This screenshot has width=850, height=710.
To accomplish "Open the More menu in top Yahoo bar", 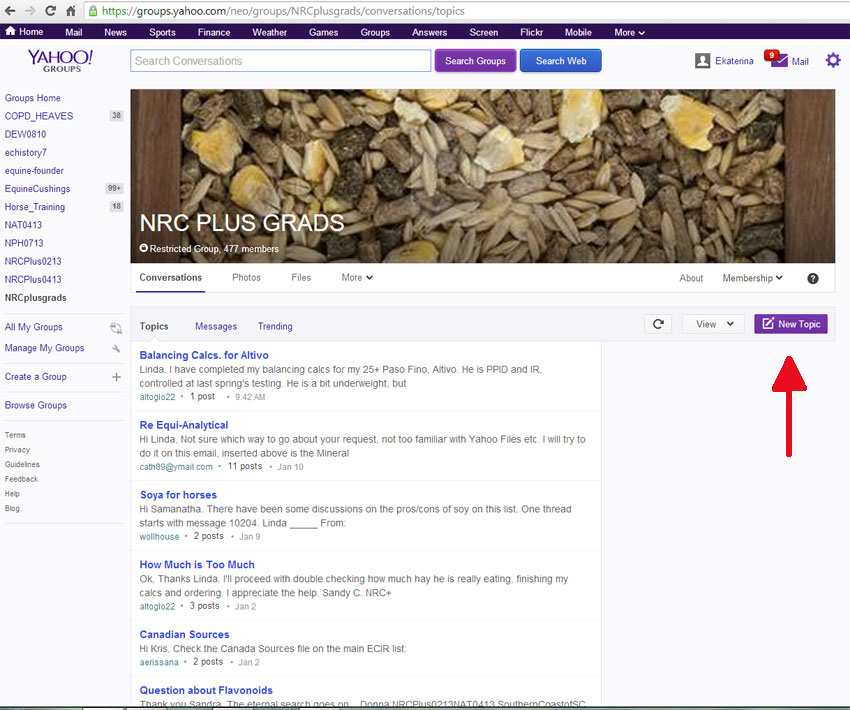I will tap(629, 32).
